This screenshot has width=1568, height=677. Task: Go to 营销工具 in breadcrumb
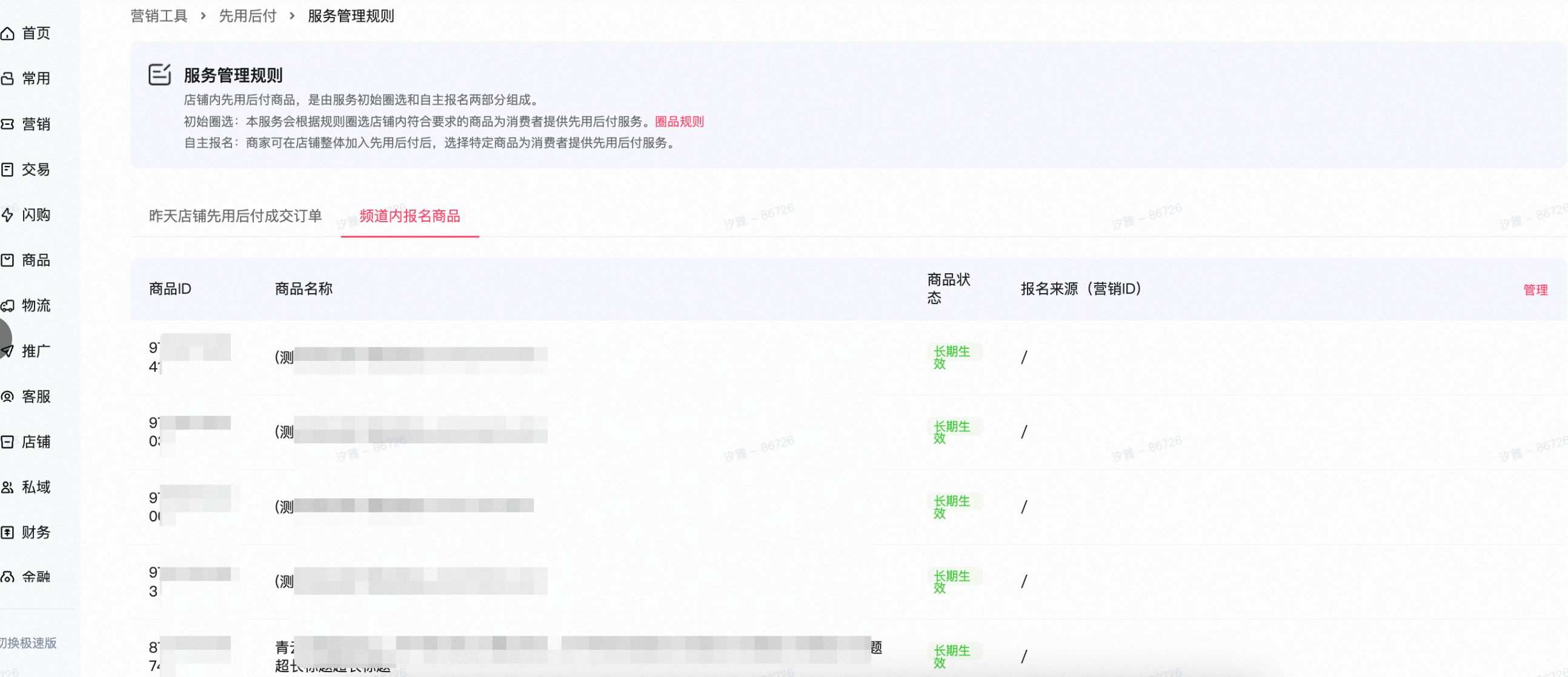pos(159,16)
